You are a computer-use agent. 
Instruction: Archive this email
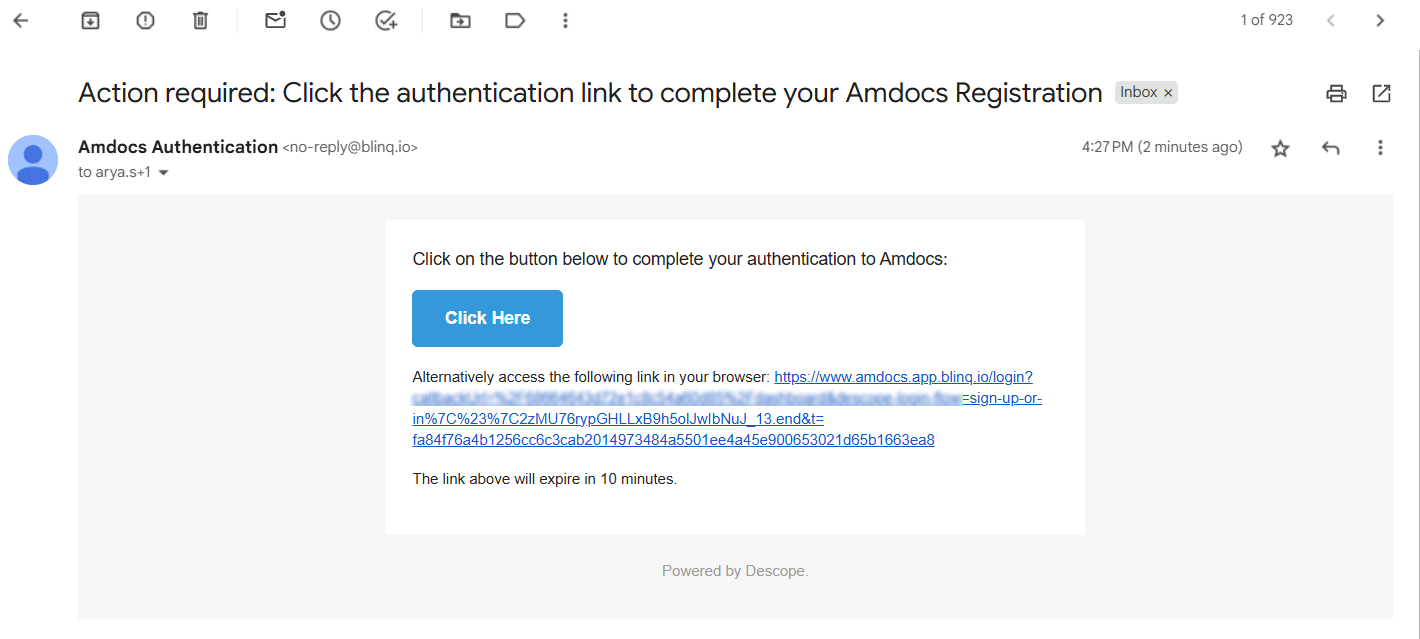coord(91,20)
